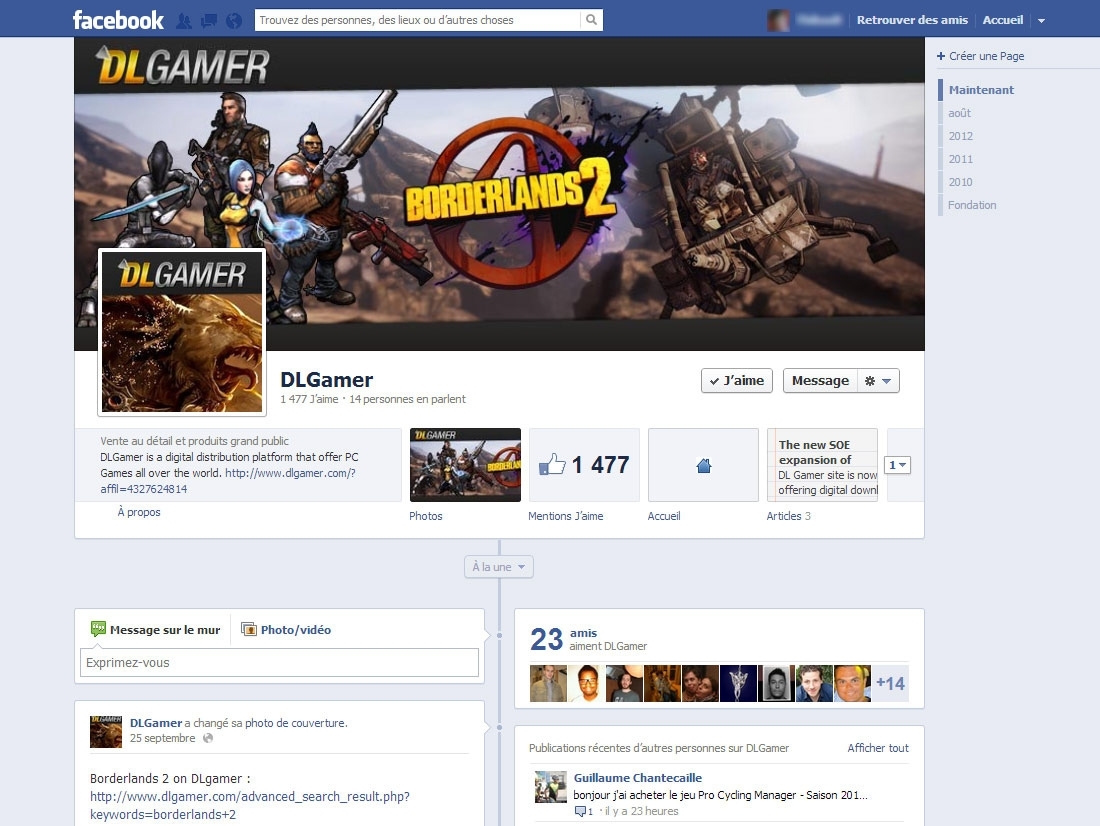The width and height of the screenshot is (1100, 826).
Task: Open the notifications globe icon
Action: [x=234, y=20]
